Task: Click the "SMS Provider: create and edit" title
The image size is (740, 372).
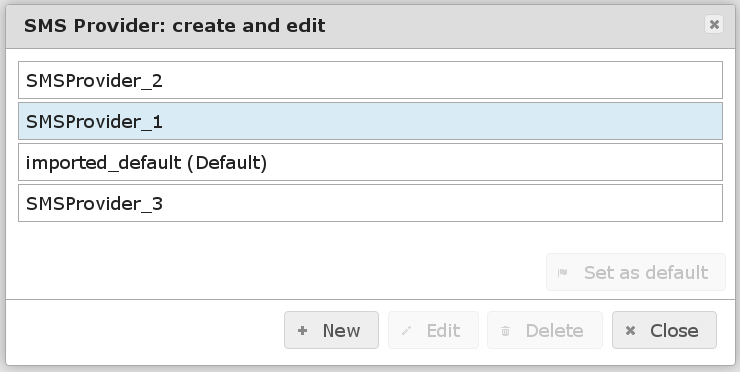Action: point(175,25)
